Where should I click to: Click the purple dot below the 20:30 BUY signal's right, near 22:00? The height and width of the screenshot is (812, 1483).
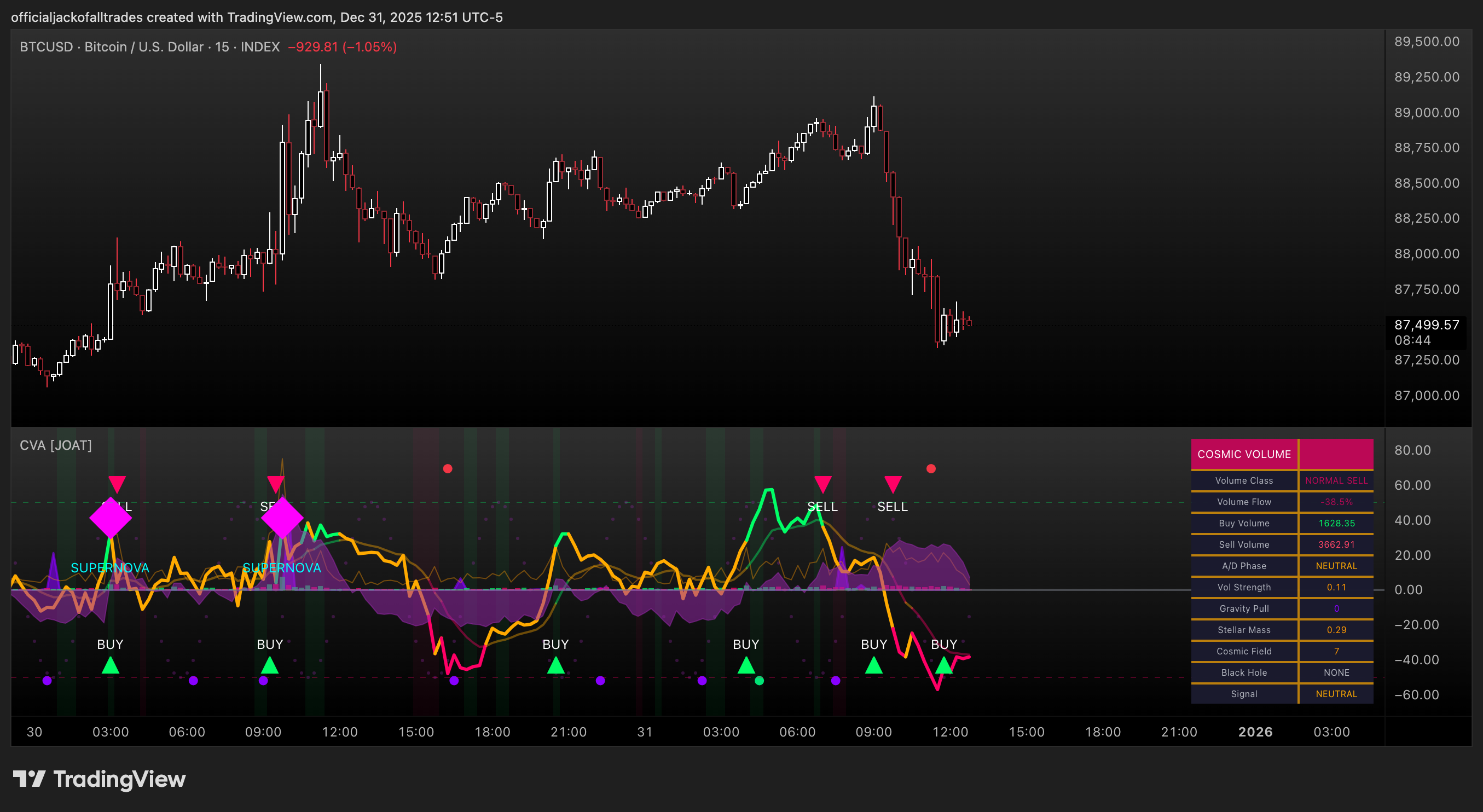[600, 681]
